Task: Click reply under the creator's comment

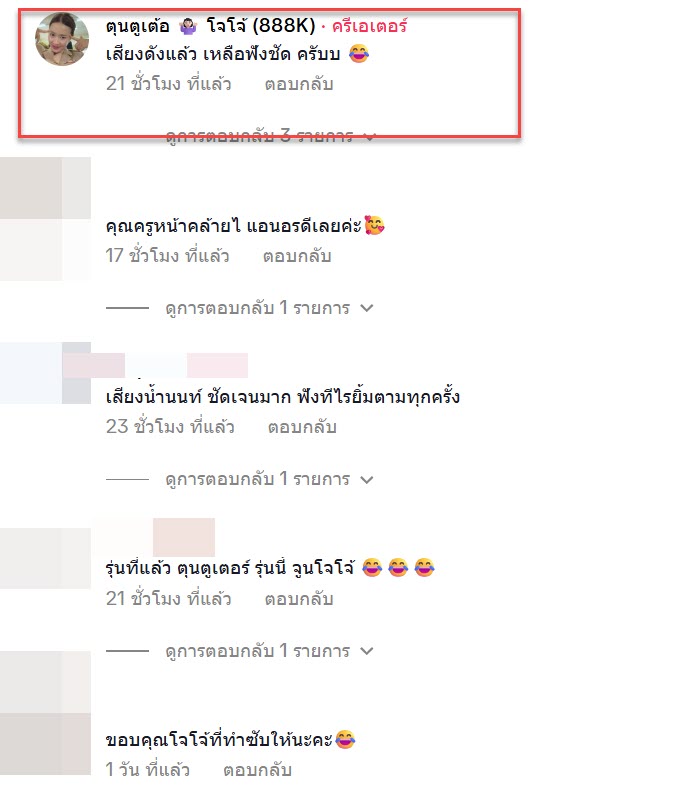Action: coord(299,84)
